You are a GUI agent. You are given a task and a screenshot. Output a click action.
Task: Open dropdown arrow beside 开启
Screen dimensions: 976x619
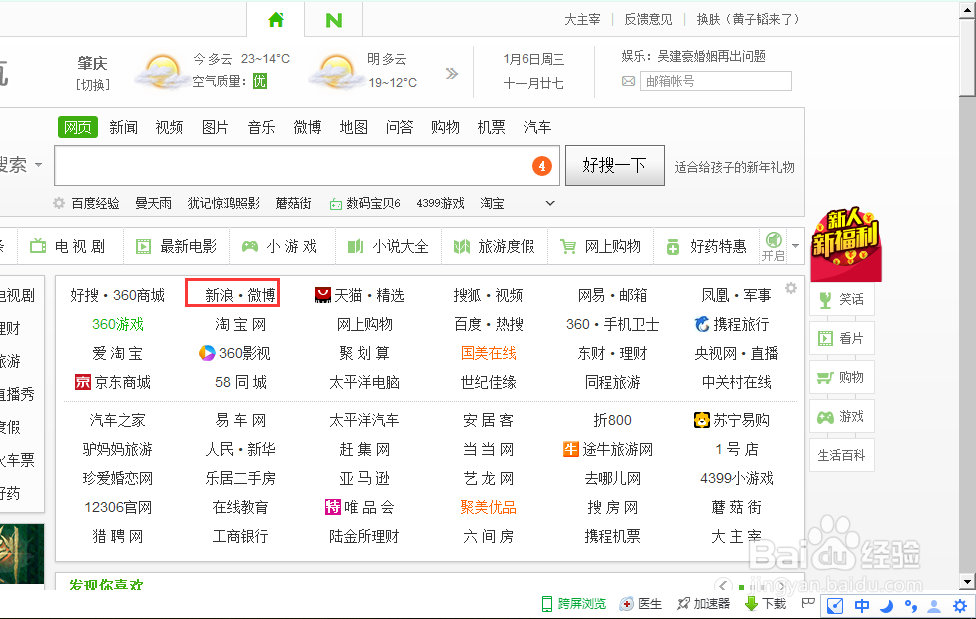(x=795, y=246)
